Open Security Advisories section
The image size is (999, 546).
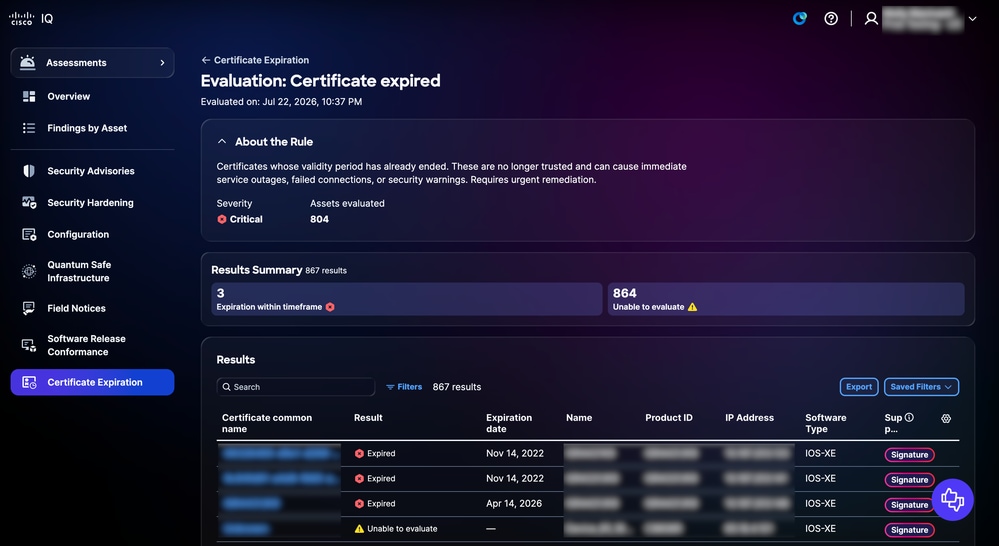click(92, 171)
